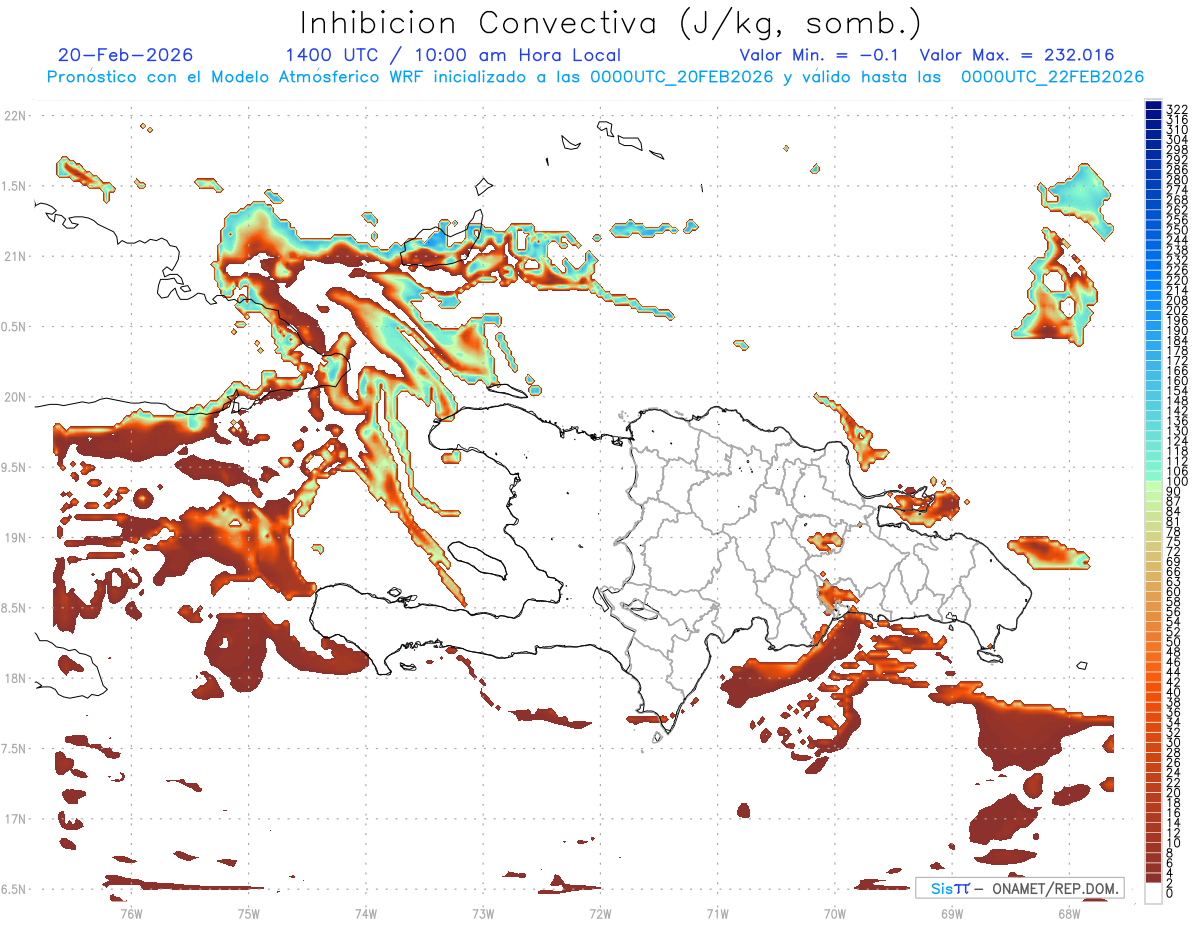Viewport: 1200px width, 927px height.
Task: Click the '322' value on the color scale
Action: pyautogui.click(x=1177, y=108)
